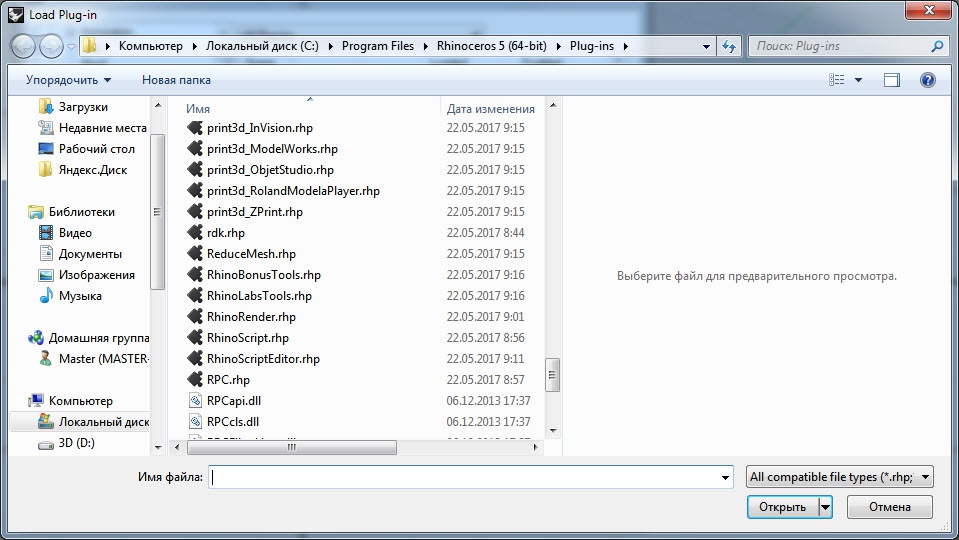Click the RPCapi.dll file icon
959x540 pixels.
pyautogui.click(x=195, y=401)
